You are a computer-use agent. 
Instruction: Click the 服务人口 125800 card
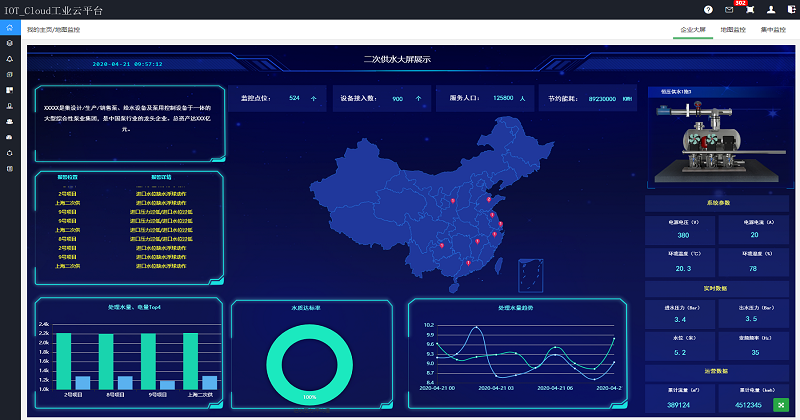pos(485,98)
